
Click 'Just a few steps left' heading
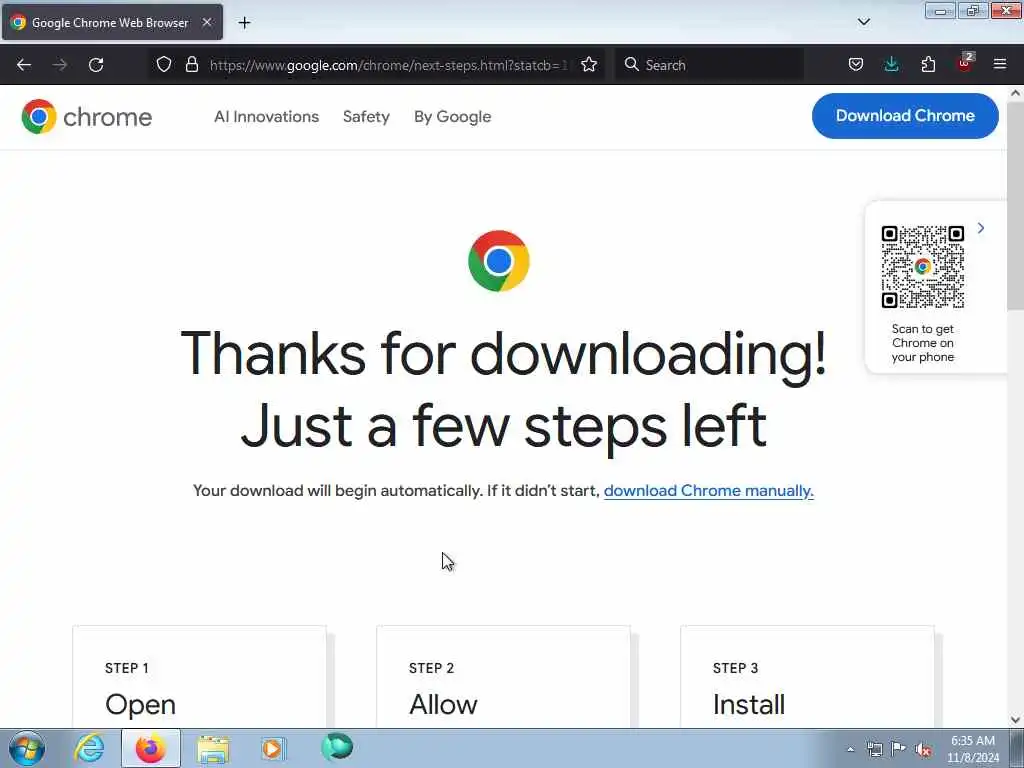coord(504,426)
